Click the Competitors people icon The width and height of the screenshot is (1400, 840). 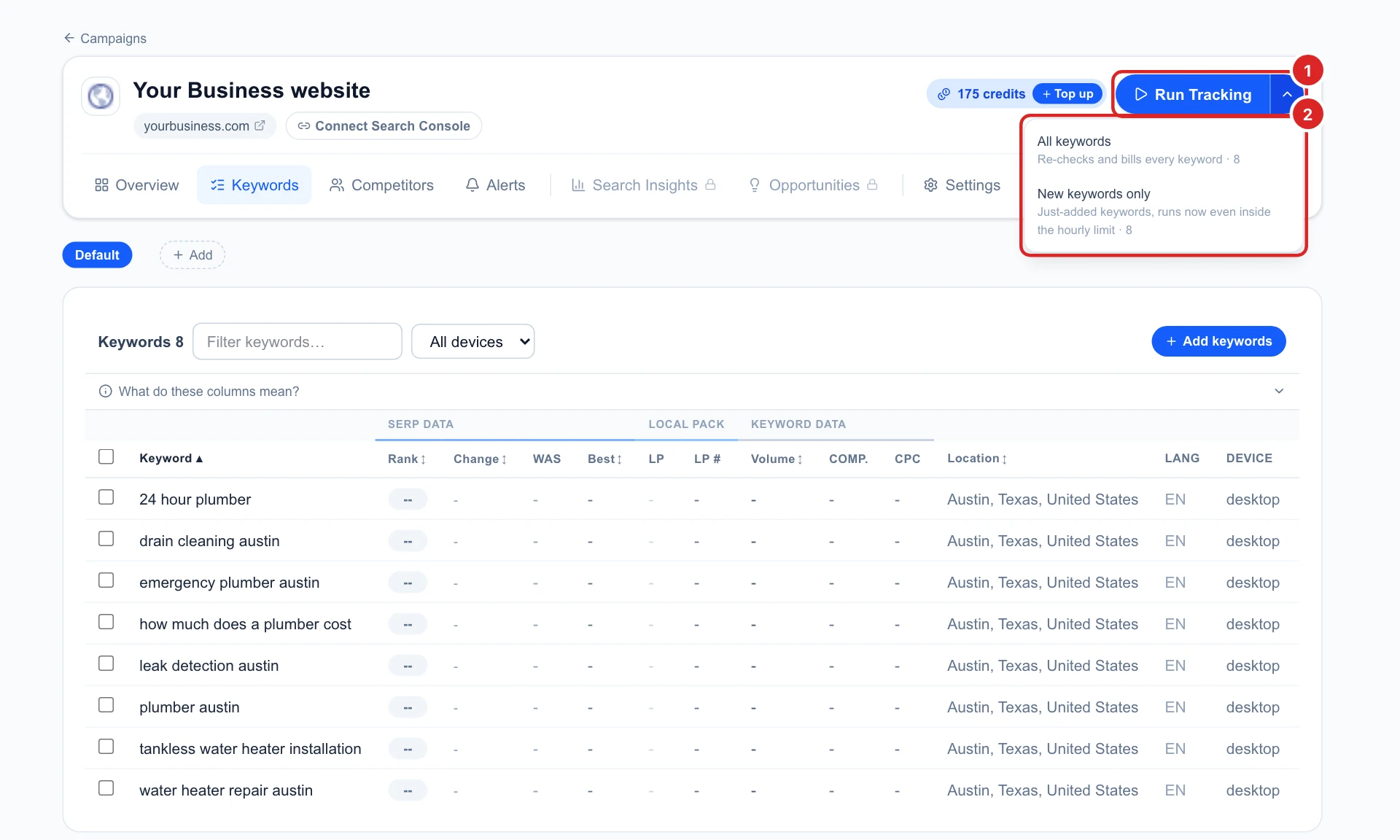[x=337, y=185]
